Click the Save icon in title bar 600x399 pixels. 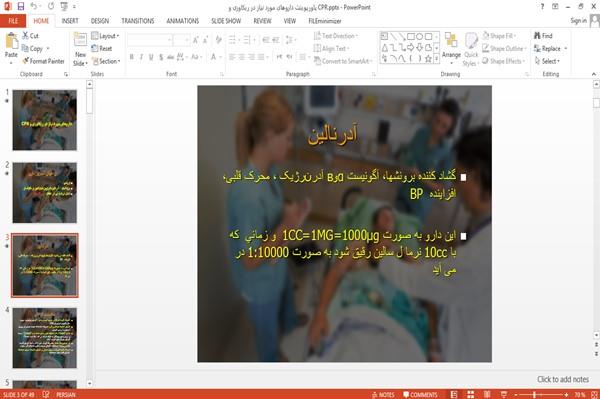[x=21, y=6]
